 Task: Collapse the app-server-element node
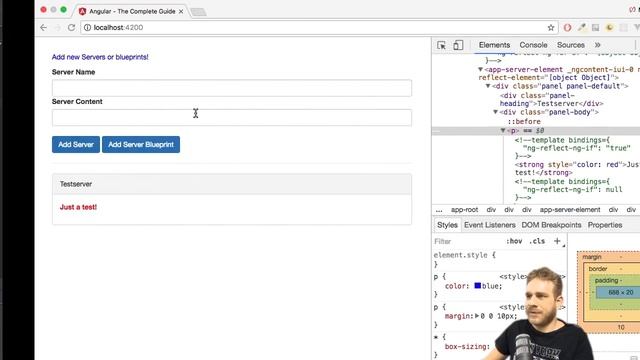click(x=480, y=69)
